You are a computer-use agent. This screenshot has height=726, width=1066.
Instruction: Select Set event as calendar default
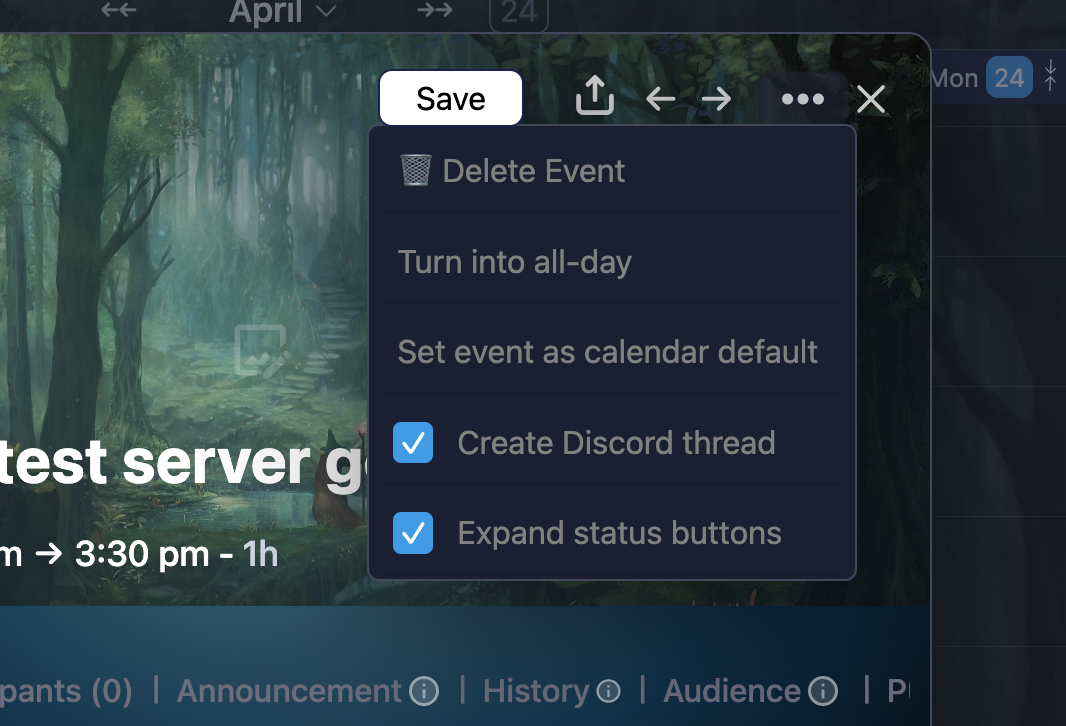(x=612, y=352)
